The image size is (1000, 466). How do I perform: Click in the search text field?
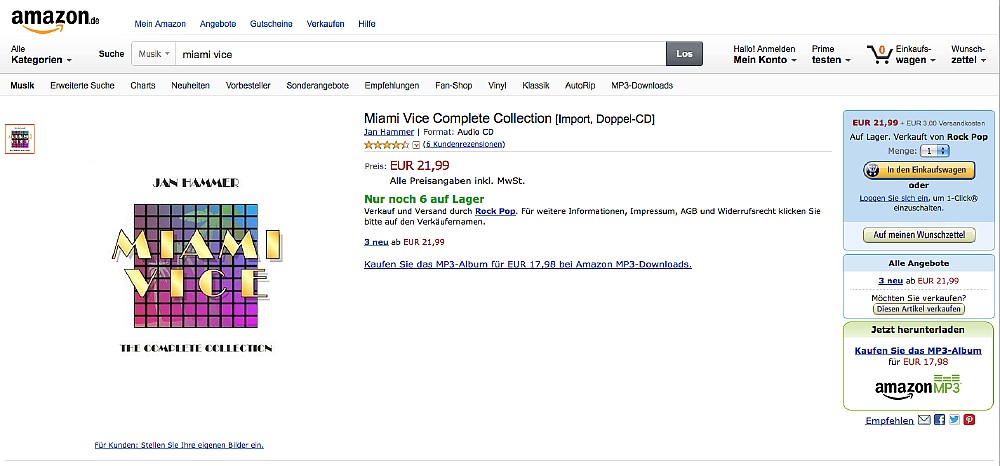click(x=420, y=54)
